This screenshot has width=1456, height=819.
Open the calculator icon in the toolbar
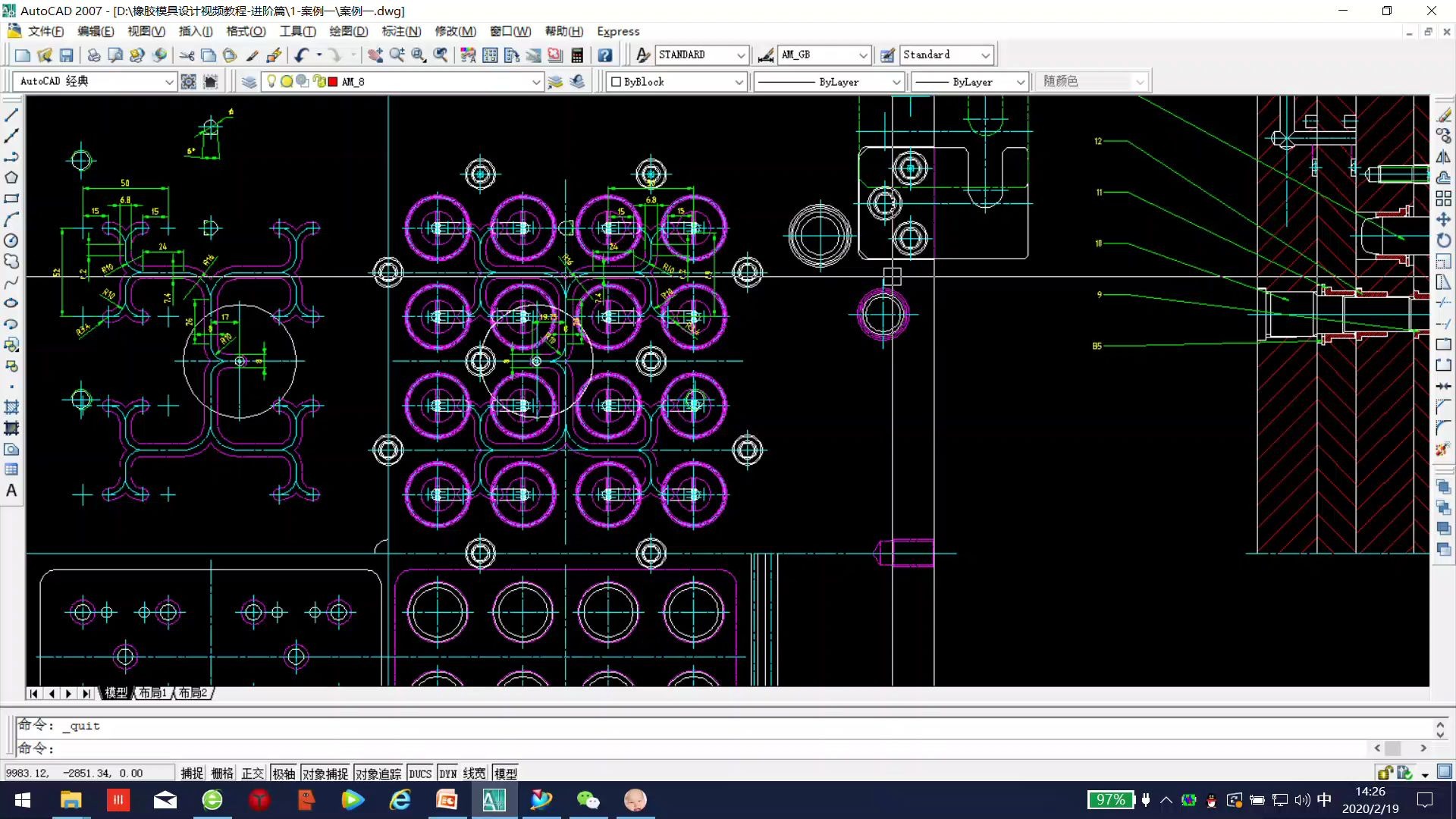tap(577, 55)
